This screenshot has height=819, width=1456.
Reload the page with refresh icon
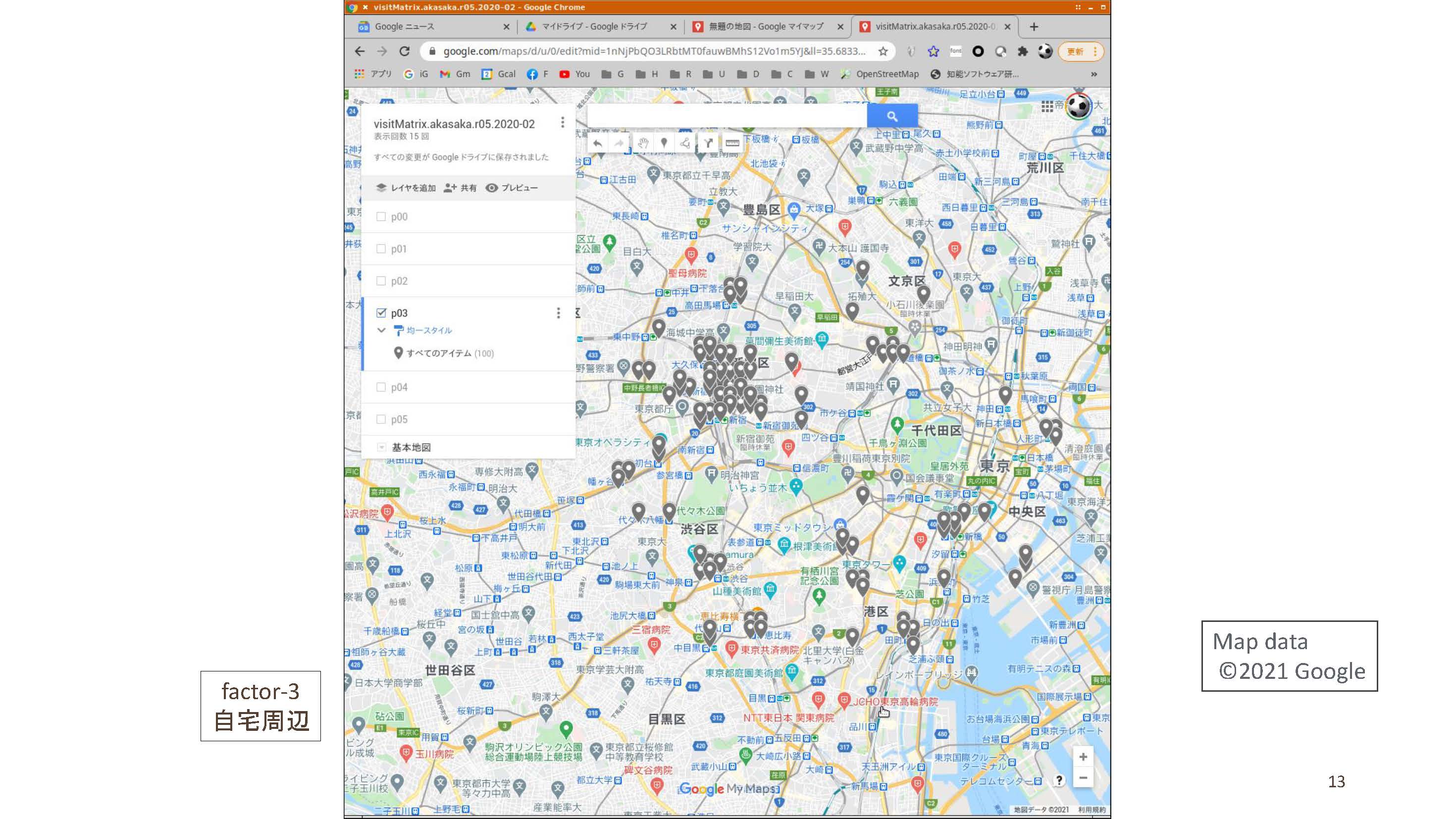404,51
